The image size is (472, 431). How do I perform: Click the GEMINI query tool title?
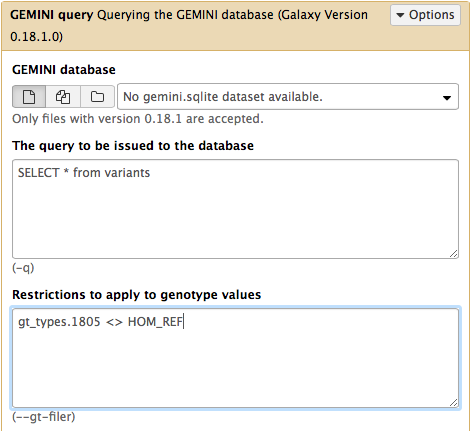52,15
